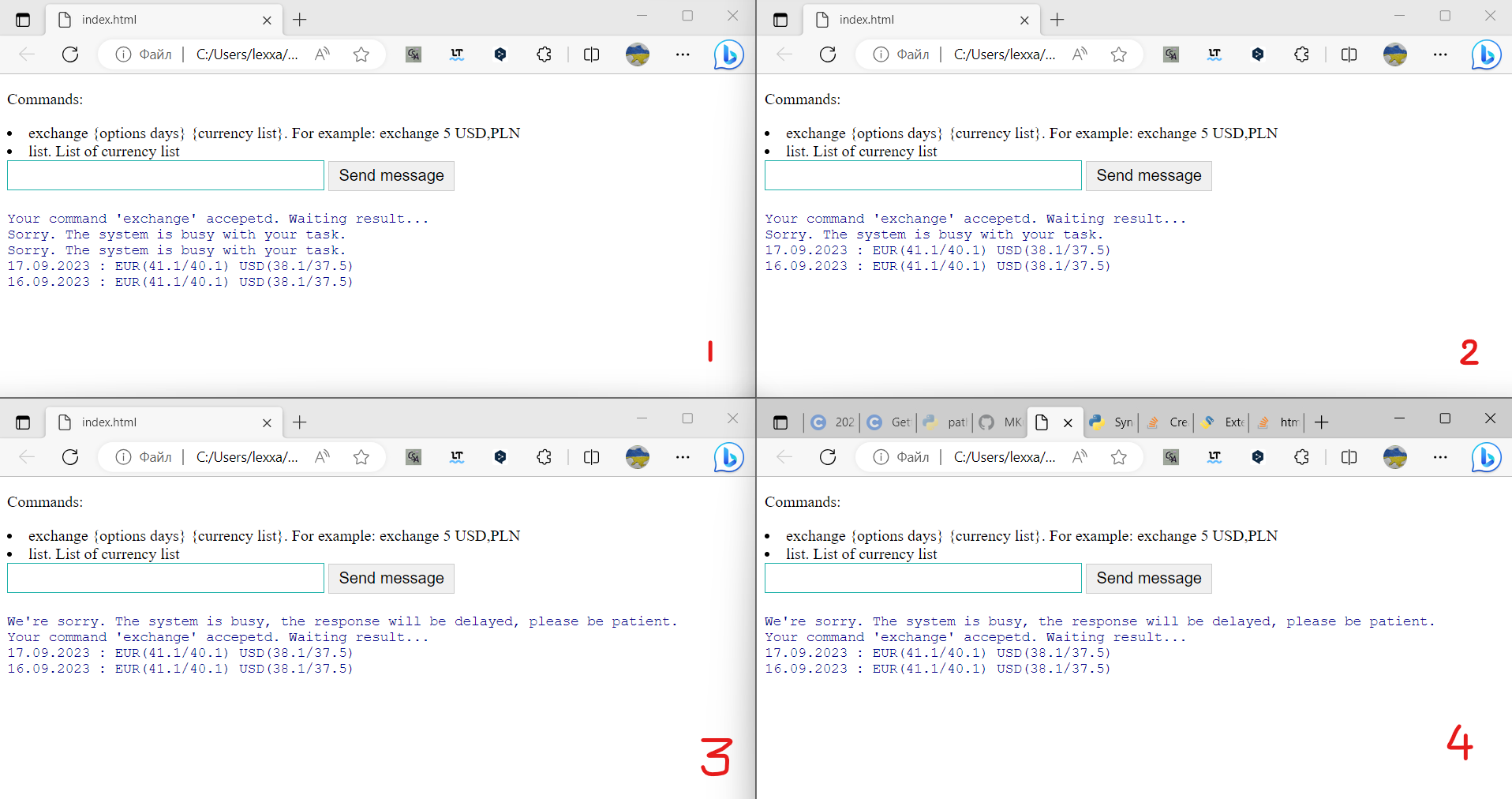1512x799 pixels.
Task: Add page to favorites in window 3
Action: point(361,457)
